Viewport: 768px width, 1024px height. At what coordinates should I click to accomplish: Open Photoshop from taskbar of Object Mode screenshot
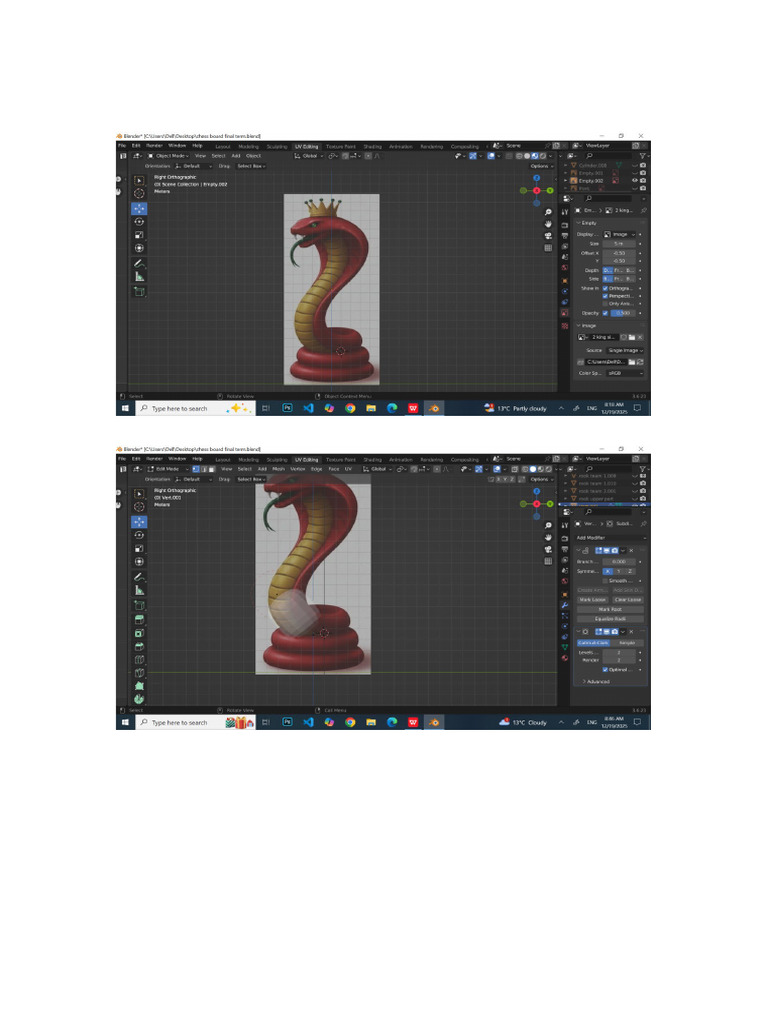[287, 408]
